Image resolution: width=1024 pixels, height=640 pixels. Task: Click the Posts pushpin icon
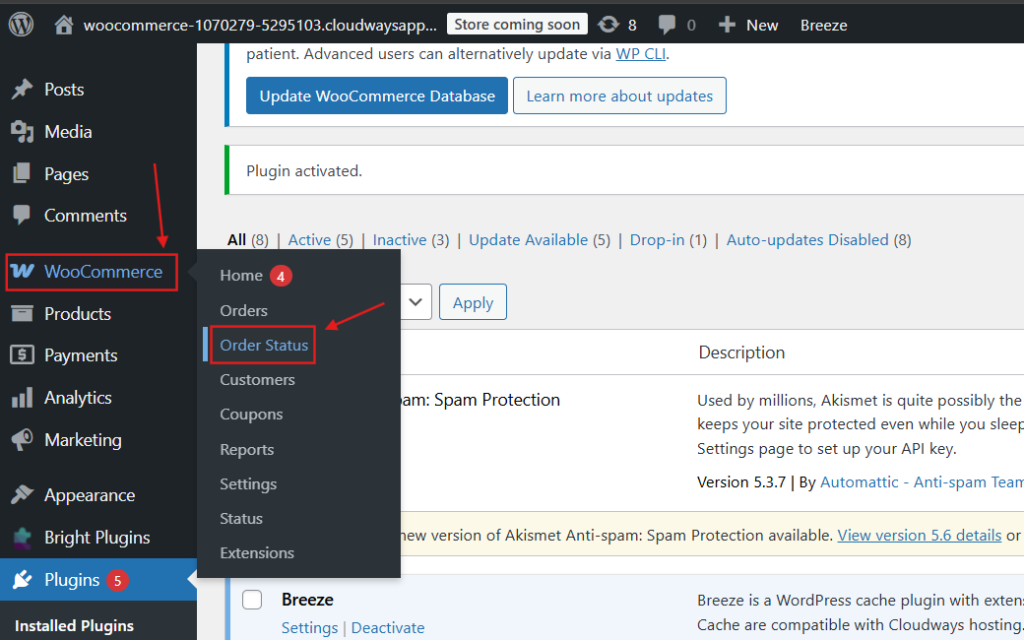click(x=22, y=89)
